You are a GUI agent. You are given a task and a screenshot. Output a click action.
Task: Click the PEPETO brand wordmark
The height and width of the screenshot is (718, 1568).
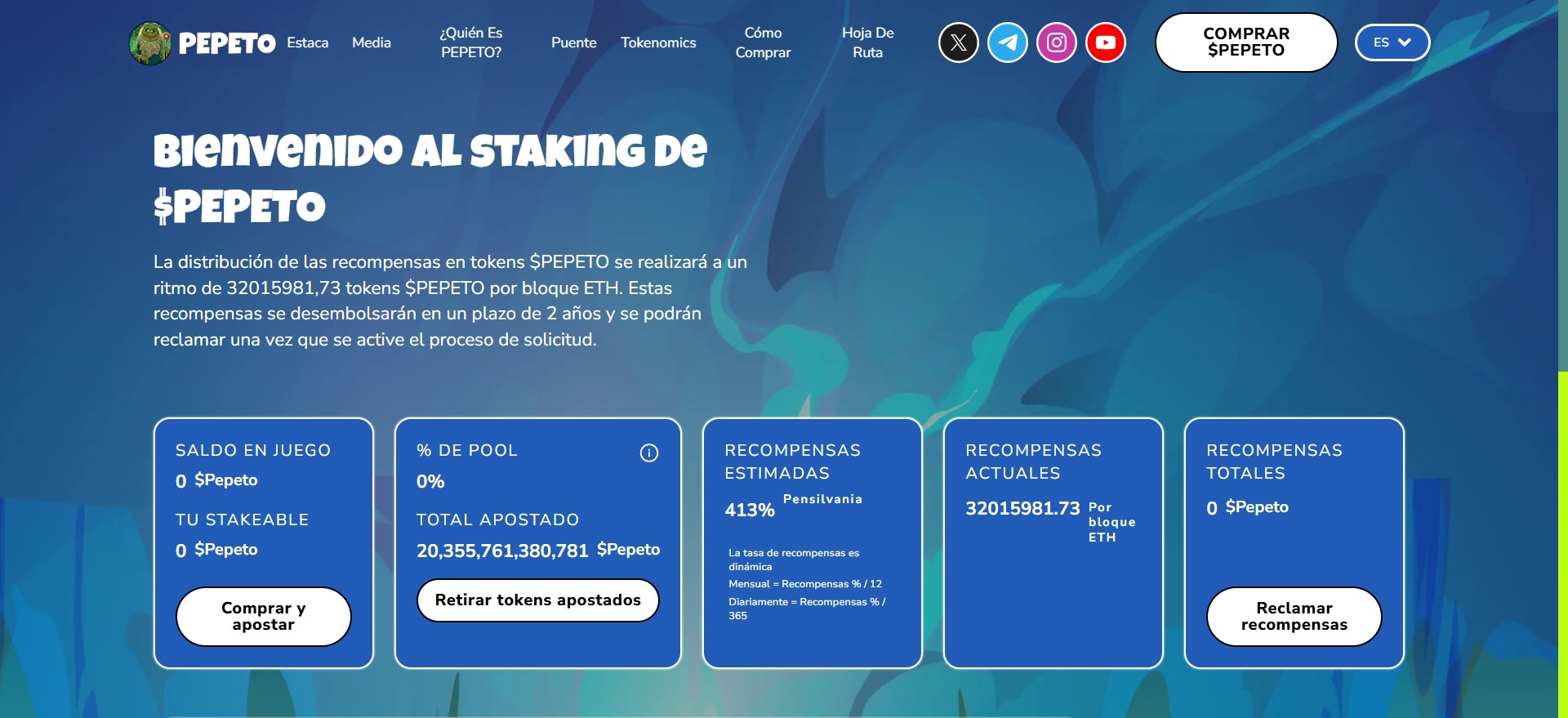pos(227,43)
